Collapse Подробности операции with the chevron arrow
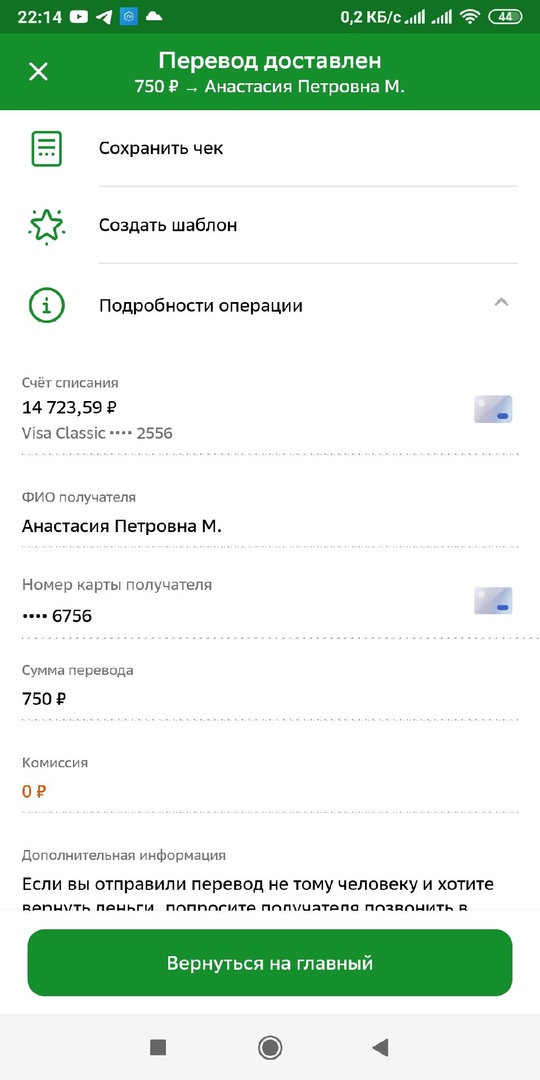The width and height of the screenshot is (540, 1080). (x=501, y=302)
